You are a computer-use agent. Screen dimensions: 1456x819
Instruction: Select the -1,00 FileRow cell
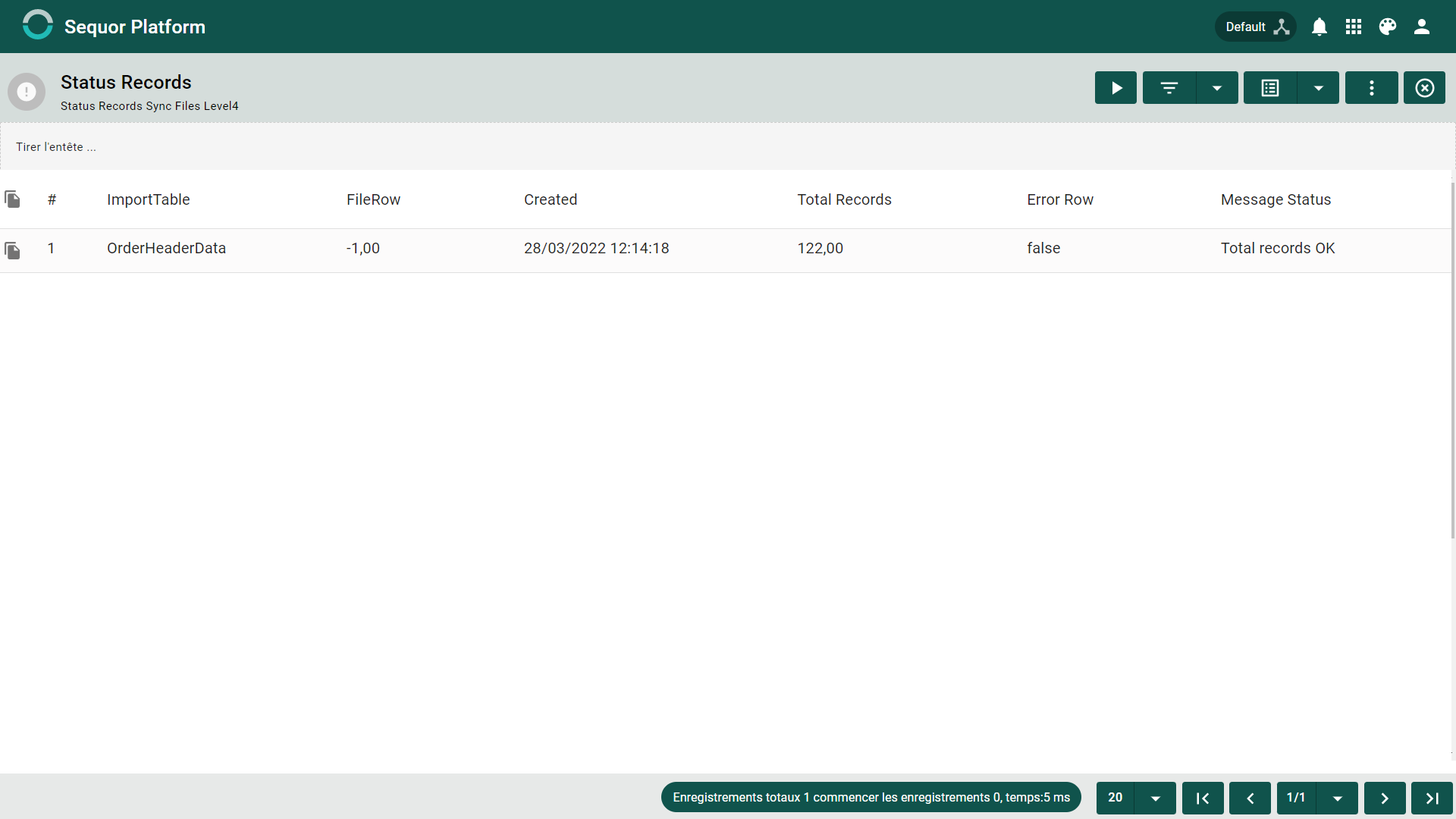[x=363, y=248]
